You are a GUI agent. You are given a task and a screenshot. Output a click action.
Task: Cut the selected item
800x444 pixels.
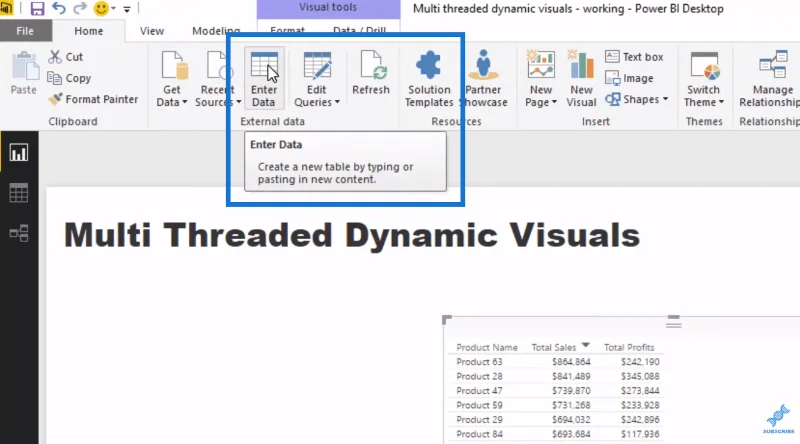coord(66,57)
